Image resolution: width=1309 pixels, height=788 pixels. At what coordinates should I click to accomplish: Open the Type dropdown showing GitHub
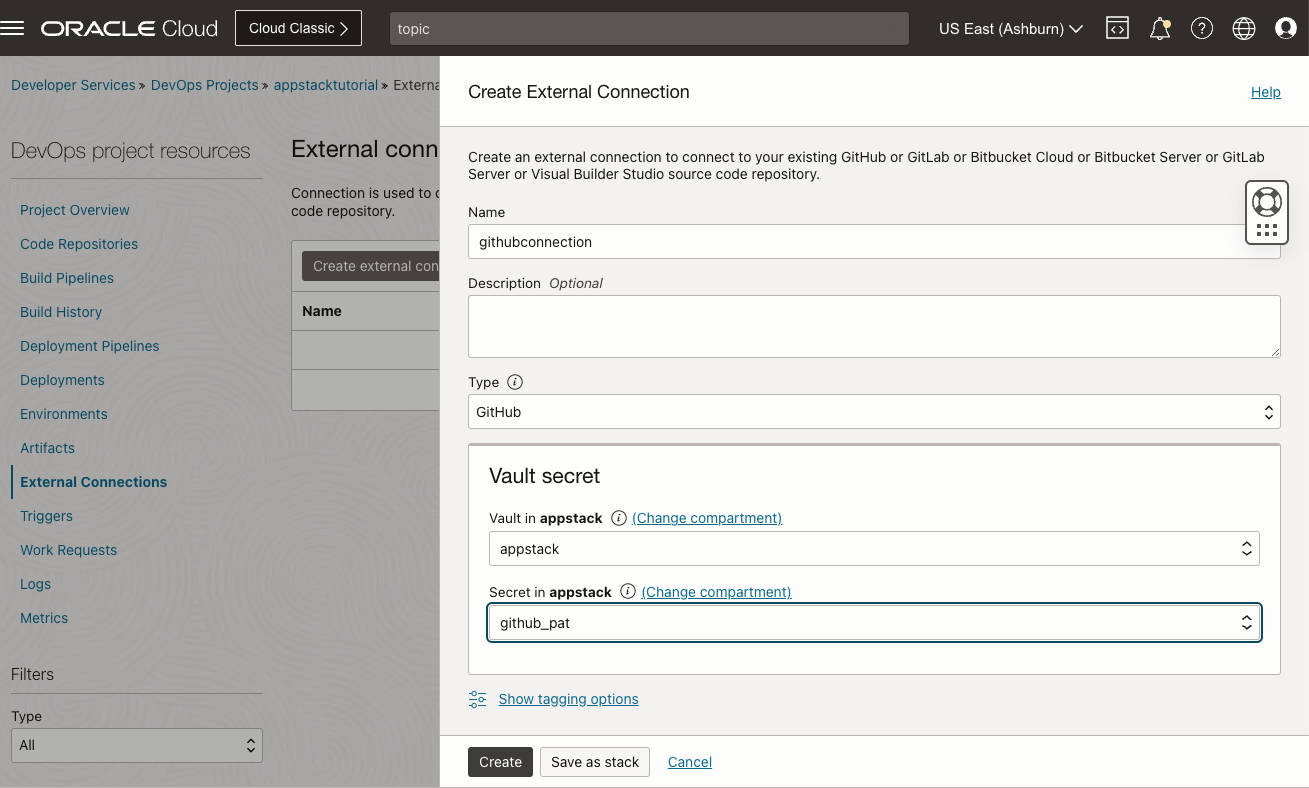874,412
